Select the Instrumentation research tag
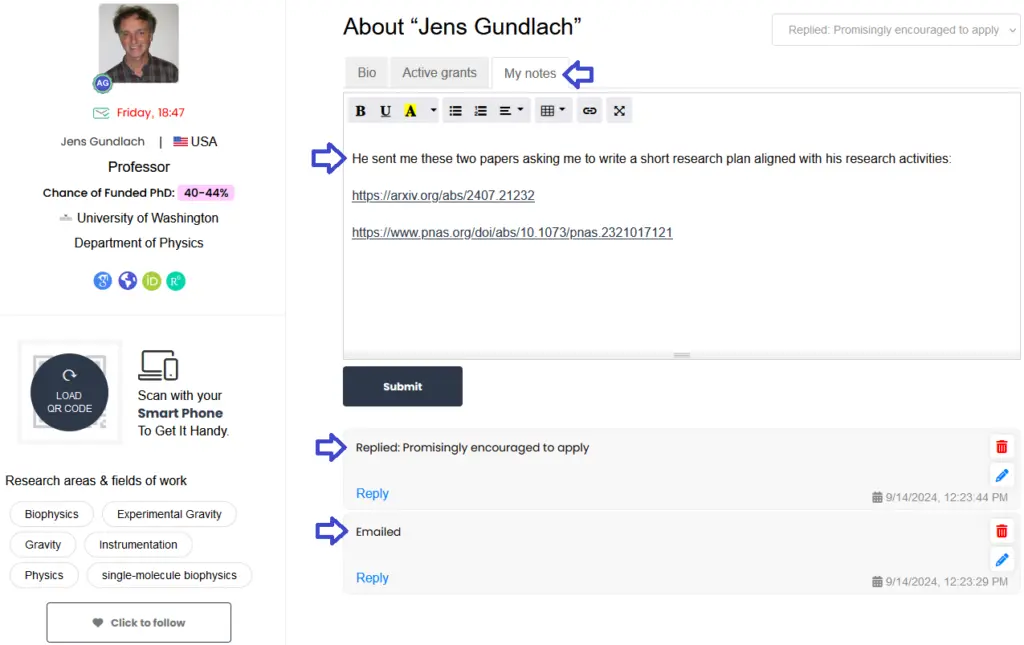The image size is (1024, 645). click(138, 544)
